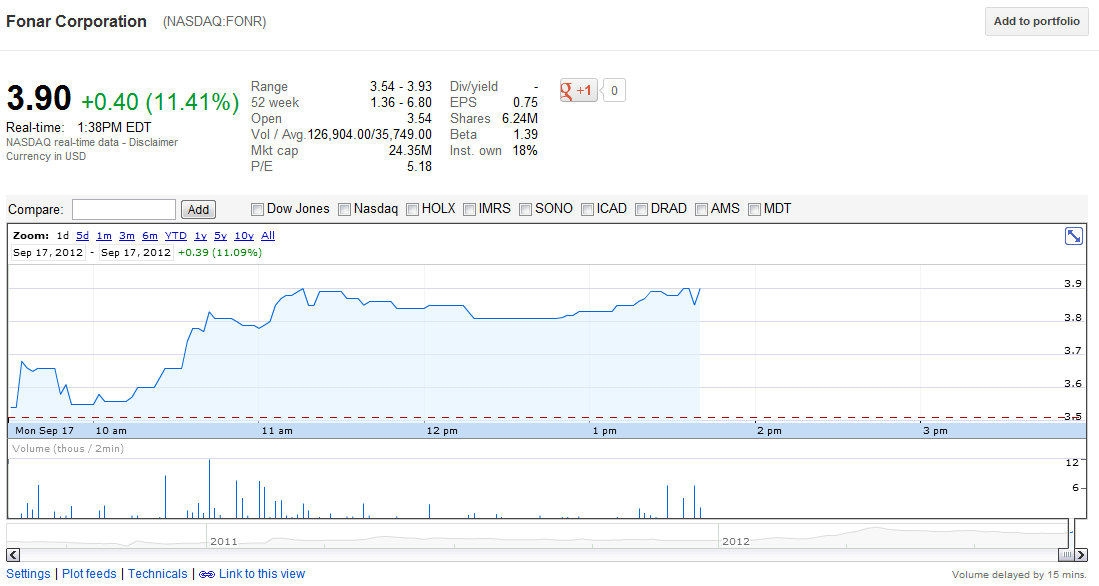1099x586 pixels.
Task: Click the Fonar Corporation title
Action: pos(76,22)
